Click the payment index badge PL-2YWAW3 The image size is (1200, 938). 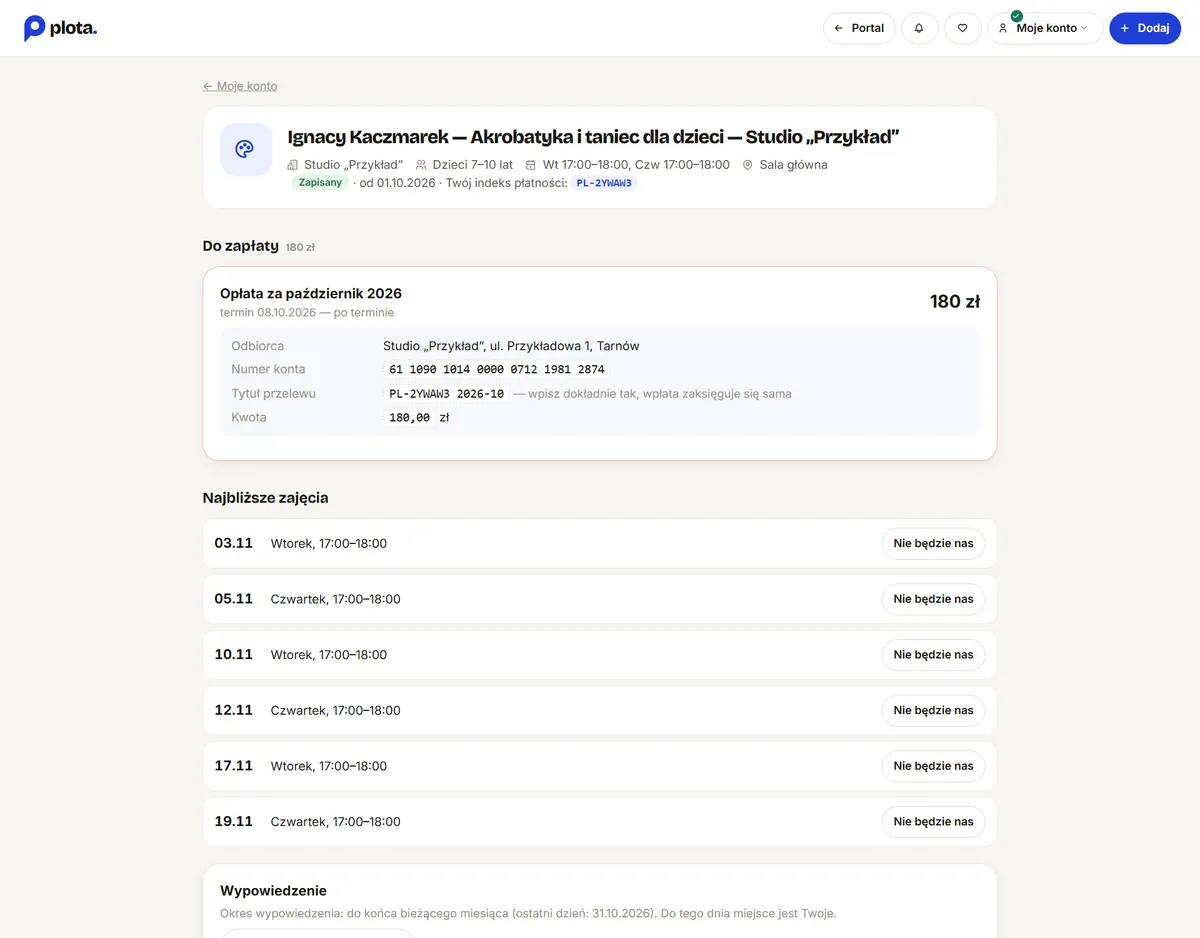[604, 183]
